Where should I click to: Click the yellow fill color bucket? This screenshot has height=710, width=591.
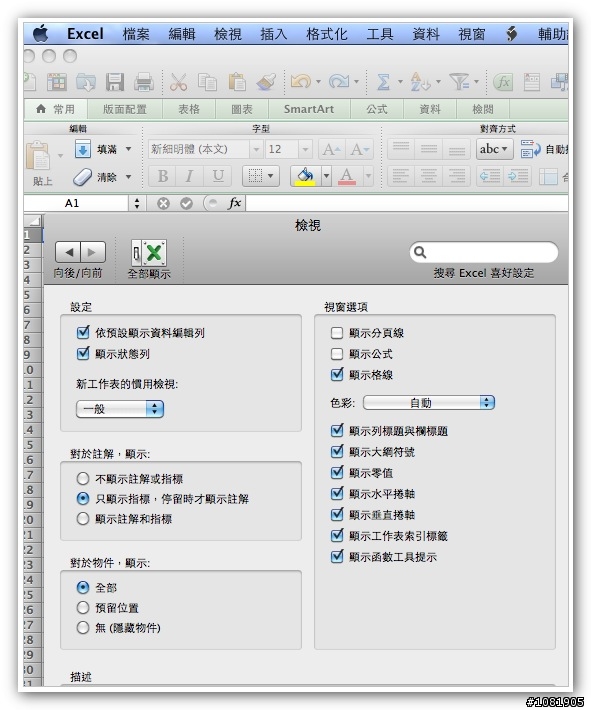306,176
